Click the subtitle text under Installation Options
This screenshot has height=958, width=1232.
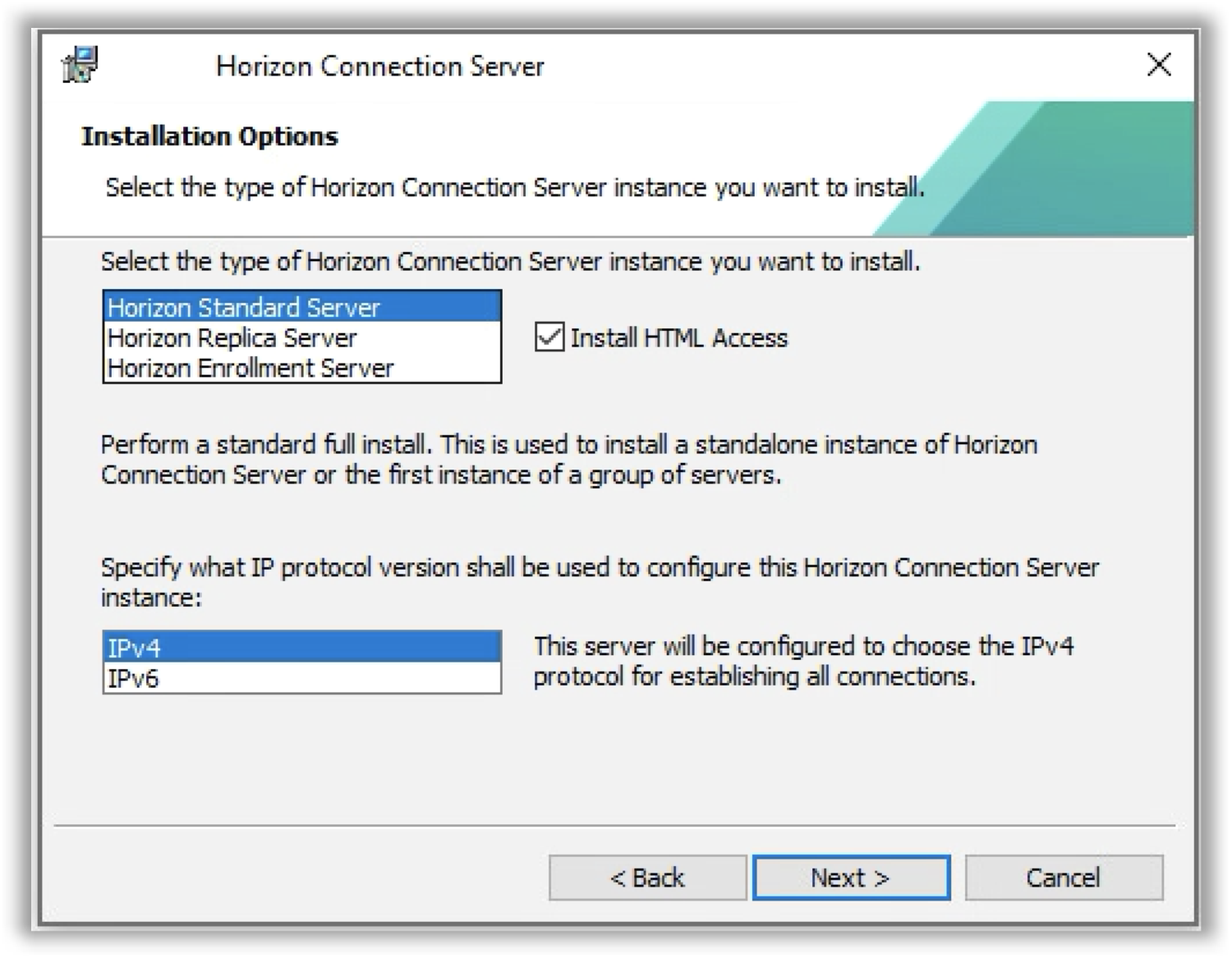[515, 188]
